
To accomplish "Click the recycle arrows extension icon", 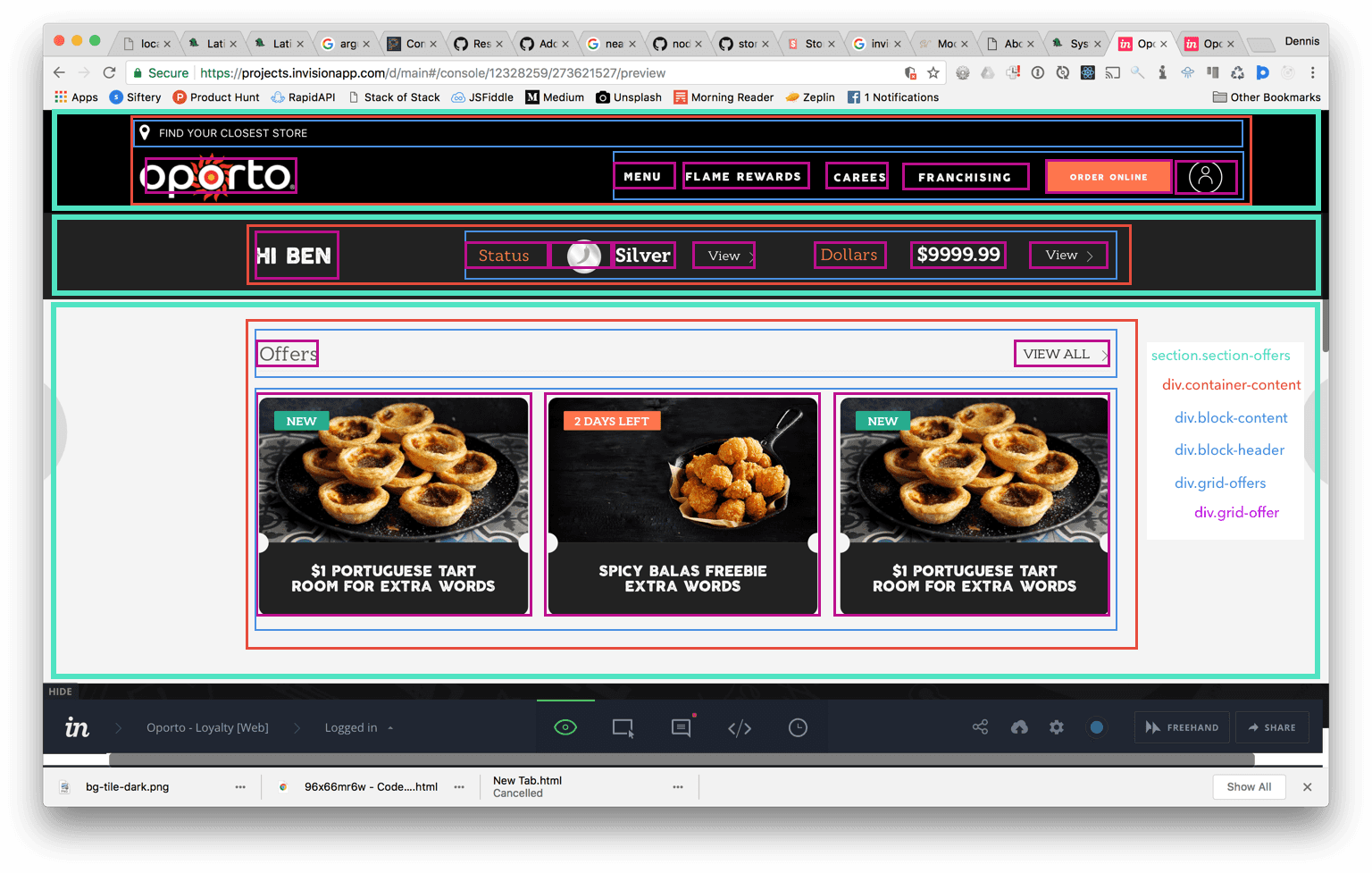I will 1238,72.
